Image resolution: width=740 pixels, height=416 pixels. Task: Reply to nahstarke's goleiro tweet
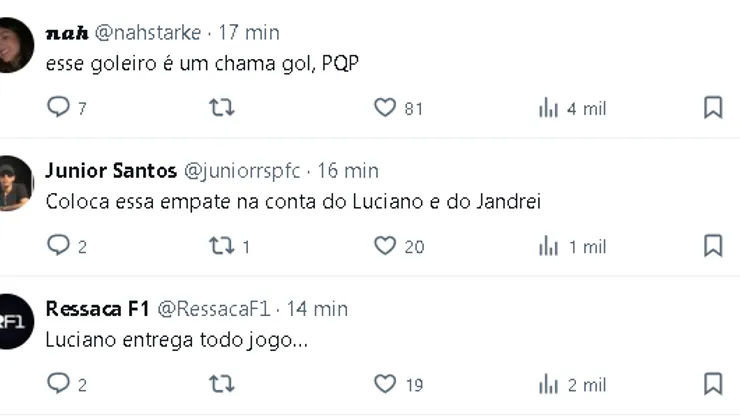click(x=59, y=108)
